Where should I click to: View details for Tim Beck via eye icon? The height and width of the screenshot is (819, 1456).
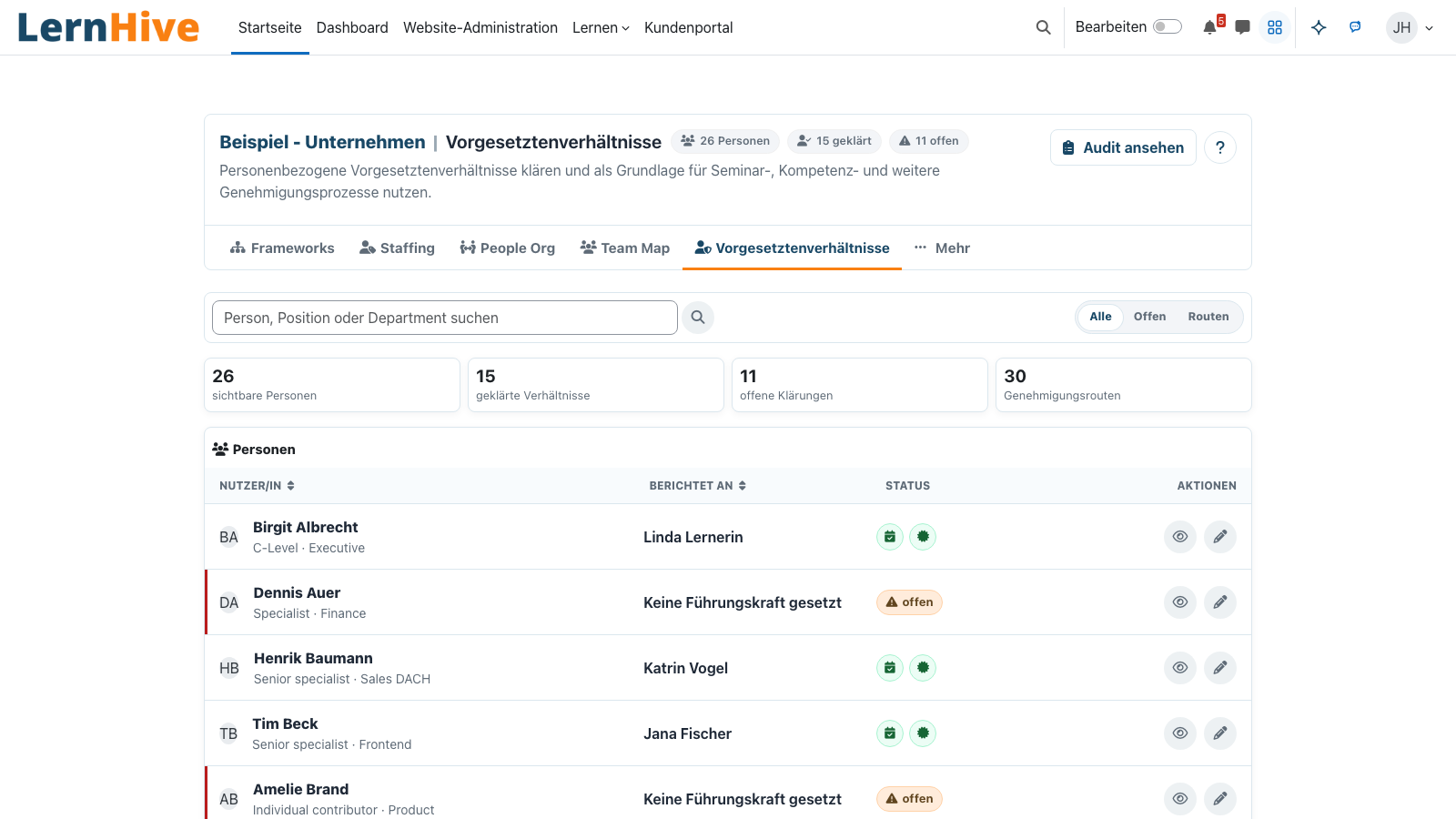(1180, 733)
